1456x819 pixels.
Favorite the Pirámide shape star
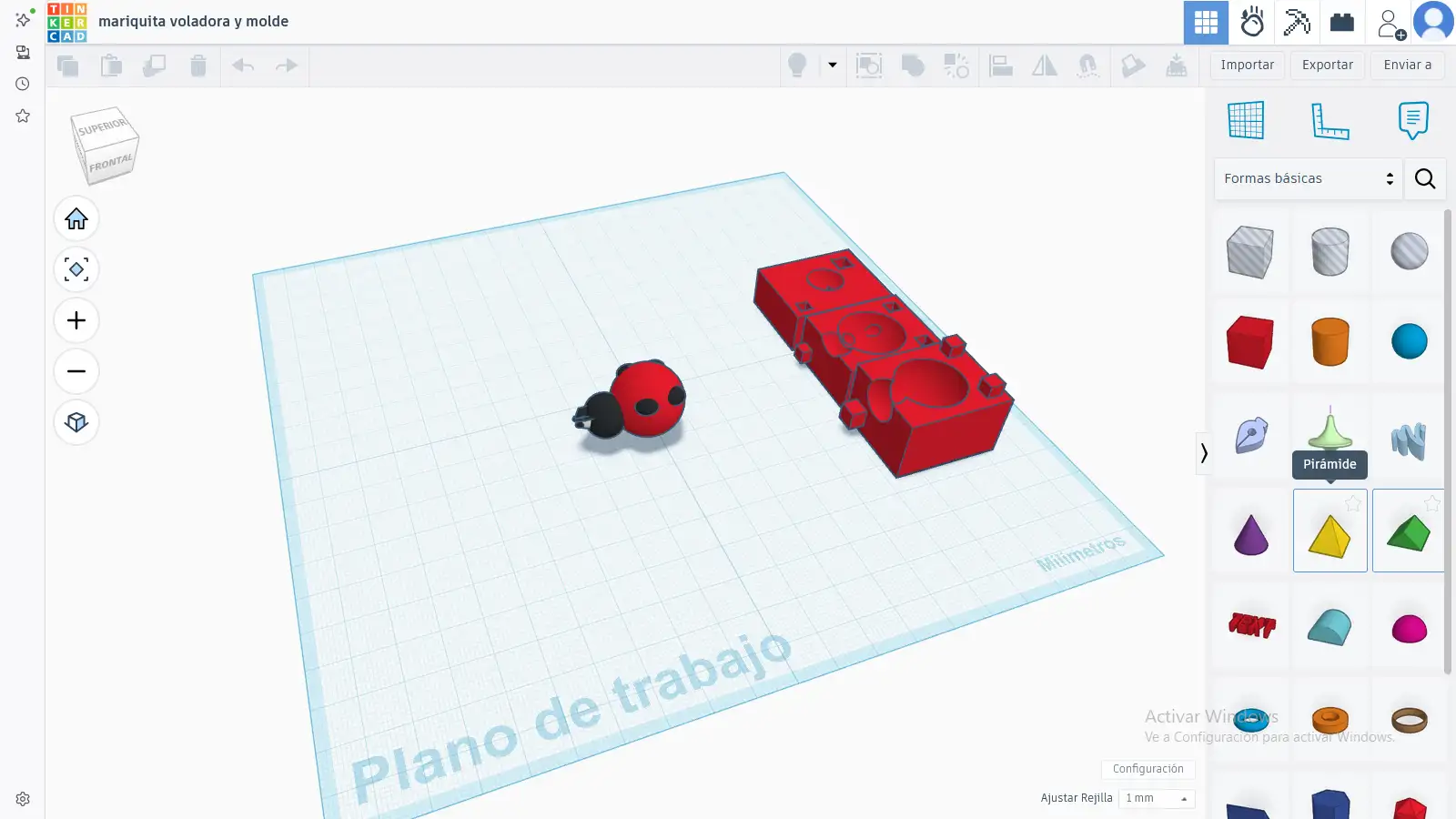click(1353, 503)
